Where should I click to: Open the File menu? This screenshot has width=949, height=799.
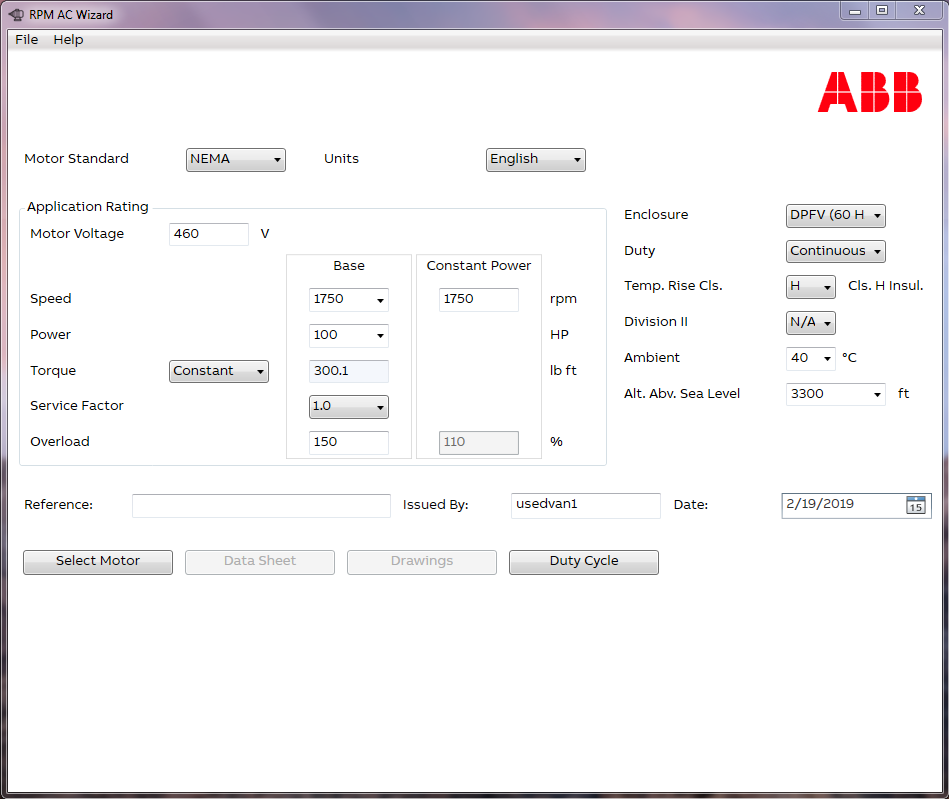(27, 40)
